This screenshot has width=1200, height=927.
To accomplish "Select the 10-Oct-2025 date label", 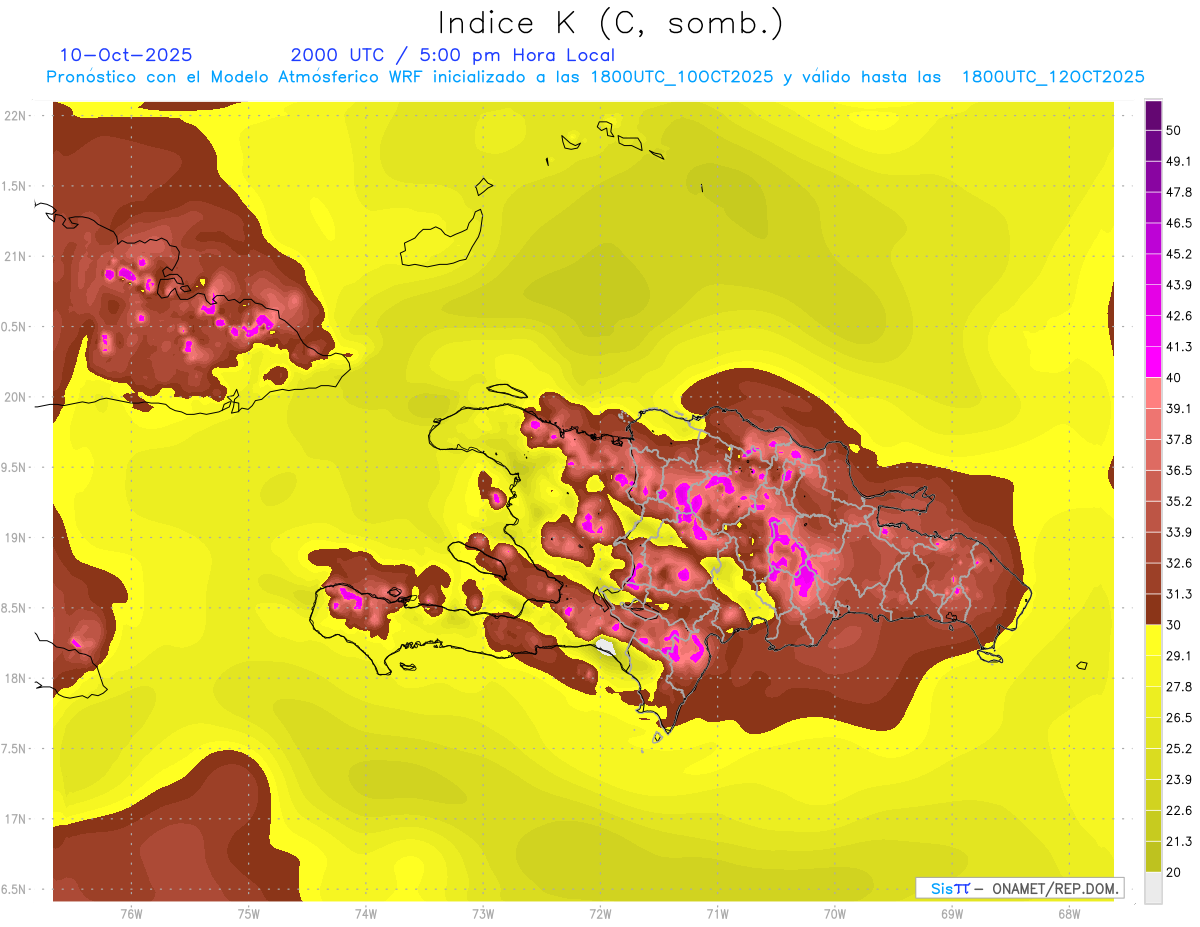I will tap(126, 55).
